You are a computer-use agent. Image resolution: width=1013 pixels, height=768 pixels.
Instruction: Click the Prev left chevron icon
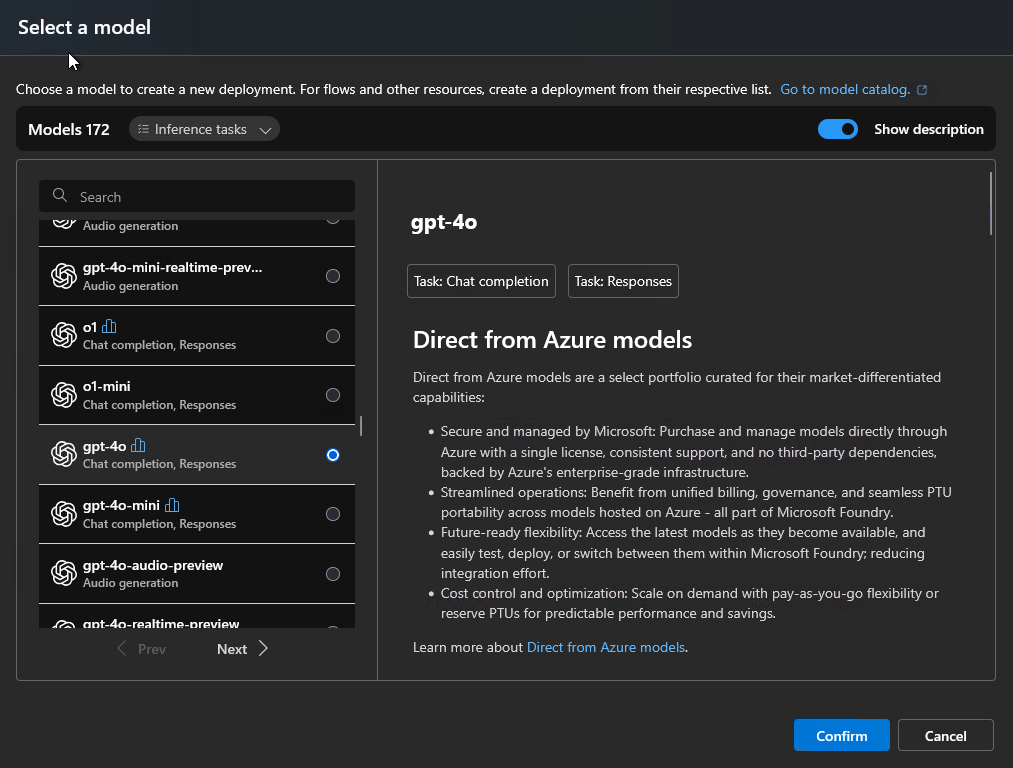(121, 649)
